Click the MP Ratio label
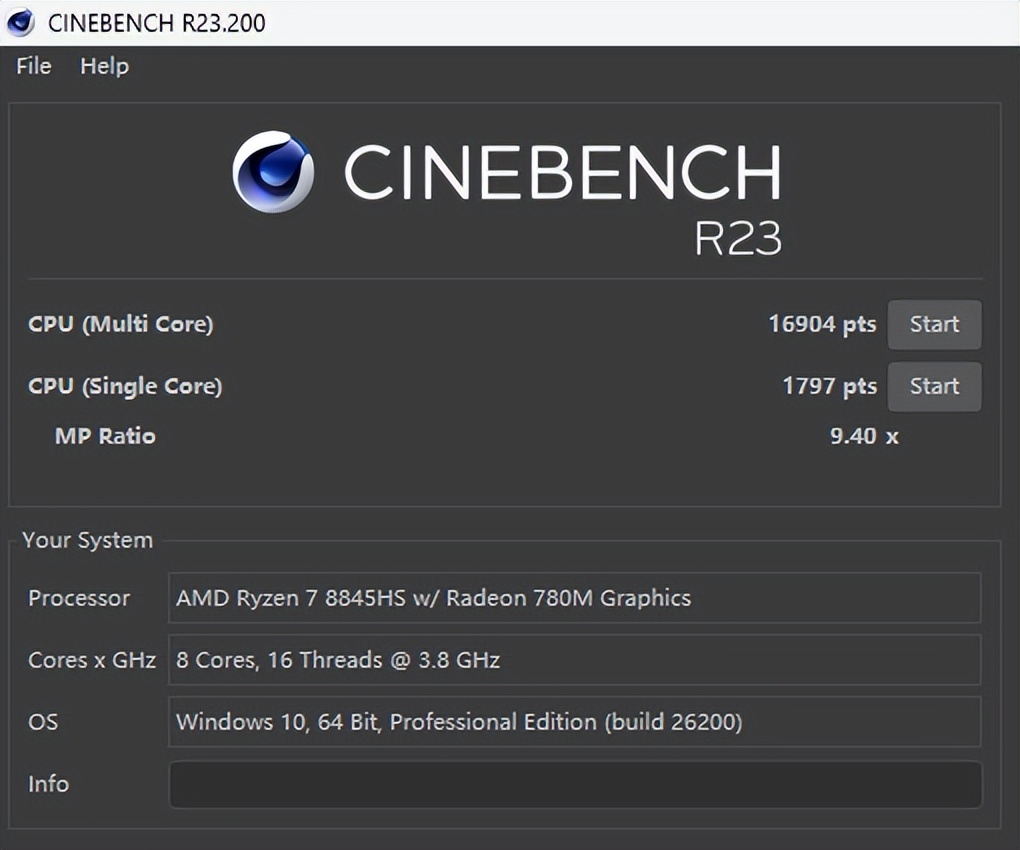Image resolution: width=1020 pixels, height=850 pixels. (x=105, y=436)
